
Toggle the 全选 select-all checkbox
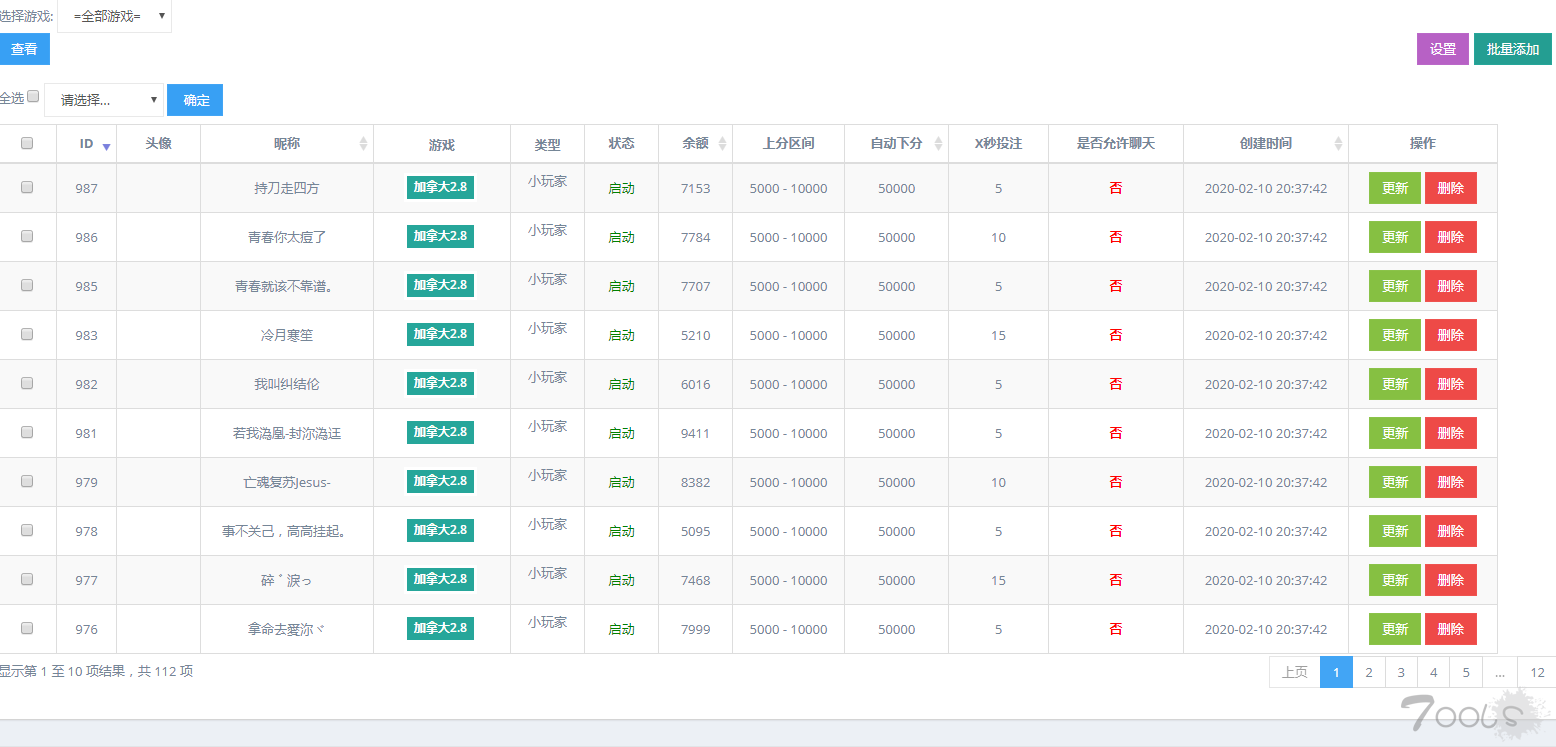(33, 97)
